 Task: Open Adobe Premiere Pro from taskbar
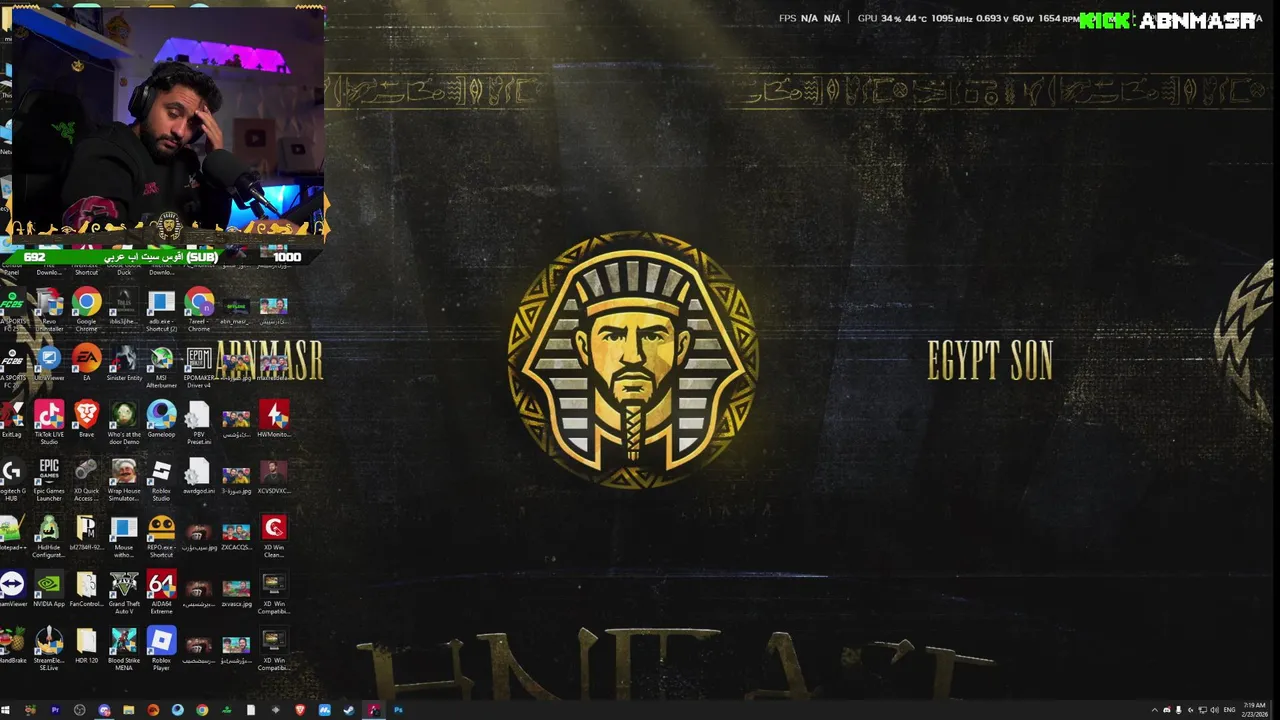point(55,710)
